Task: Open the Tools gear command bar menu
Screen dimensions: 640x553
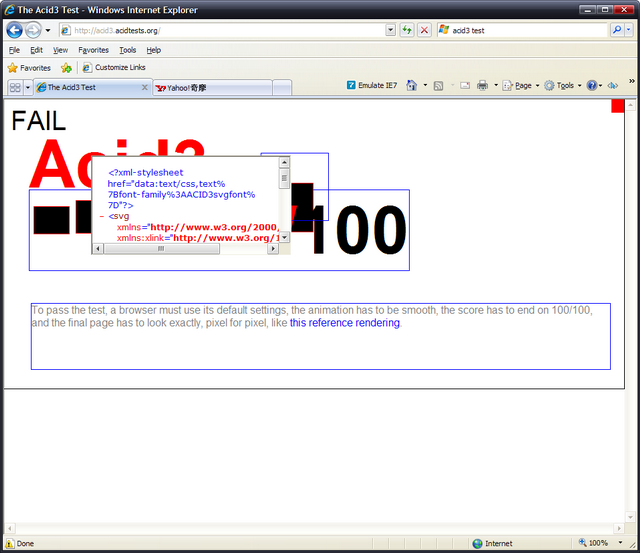Action: [563, 86]
